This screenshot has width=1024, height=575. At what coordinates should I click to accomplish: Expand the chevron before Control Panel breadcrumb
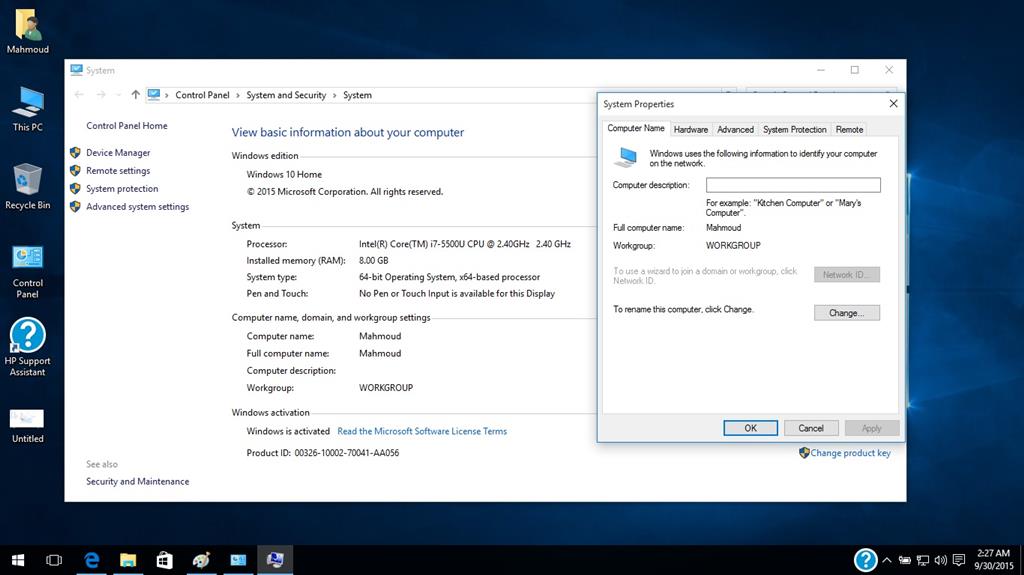pyautogui.click(x=167, y=95)
